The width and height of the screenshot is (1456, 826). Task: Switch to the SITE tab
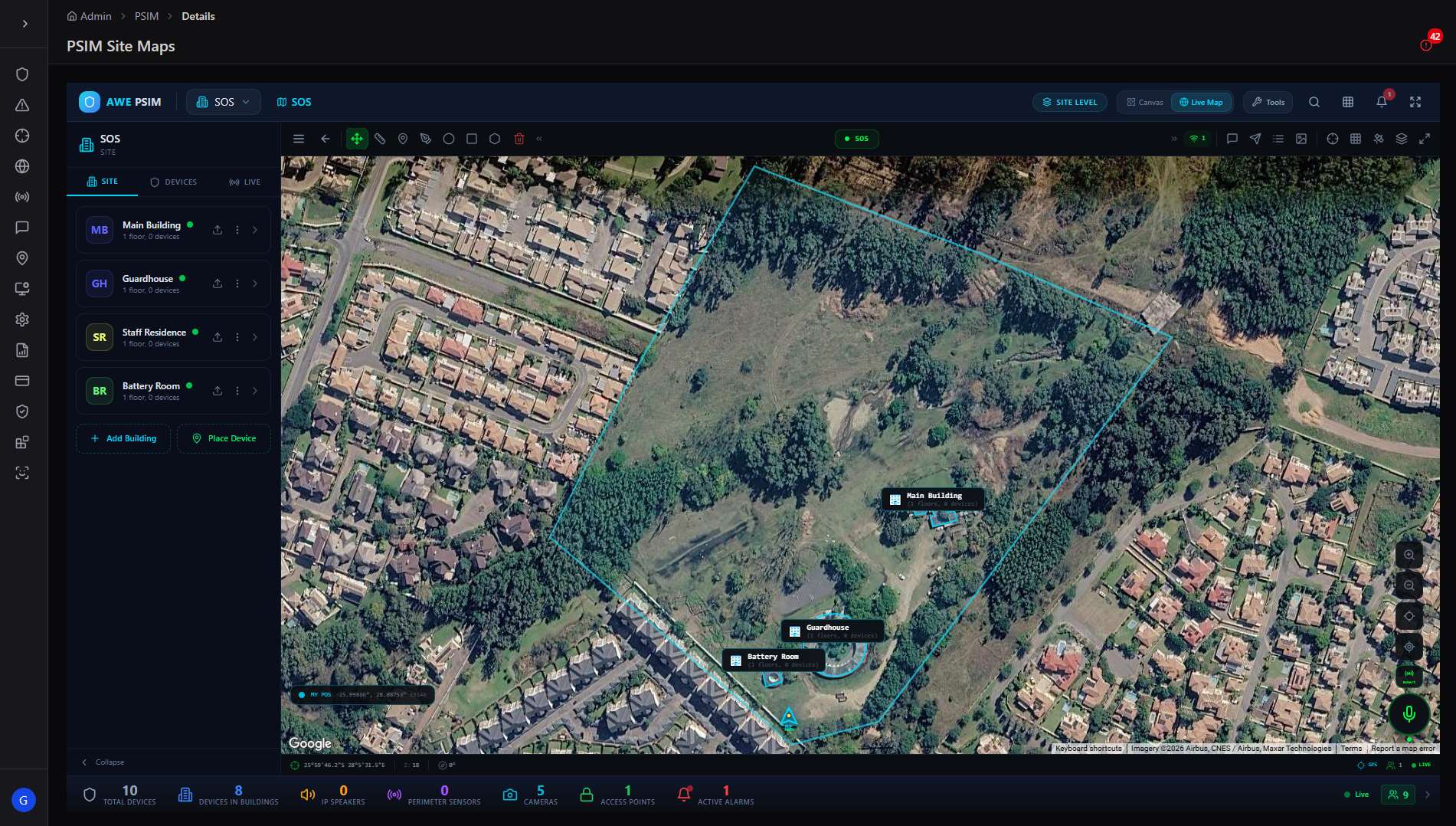pyautogui.click(x=103, y=182)
